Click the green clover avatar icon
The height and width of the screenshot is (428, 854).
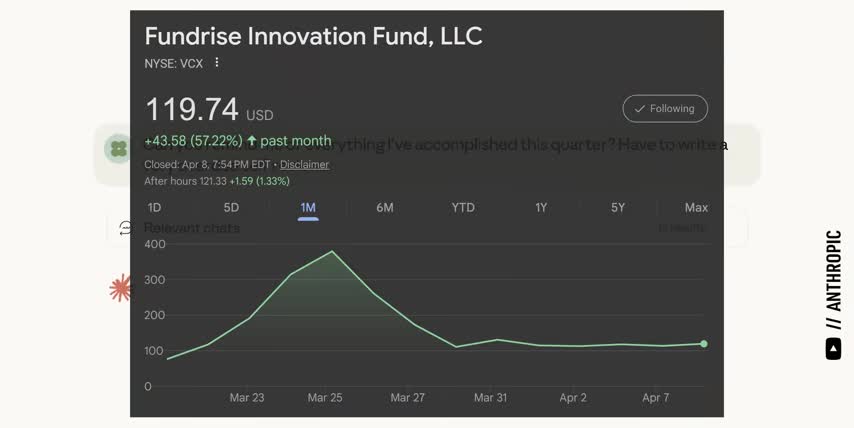click(119, 149)
